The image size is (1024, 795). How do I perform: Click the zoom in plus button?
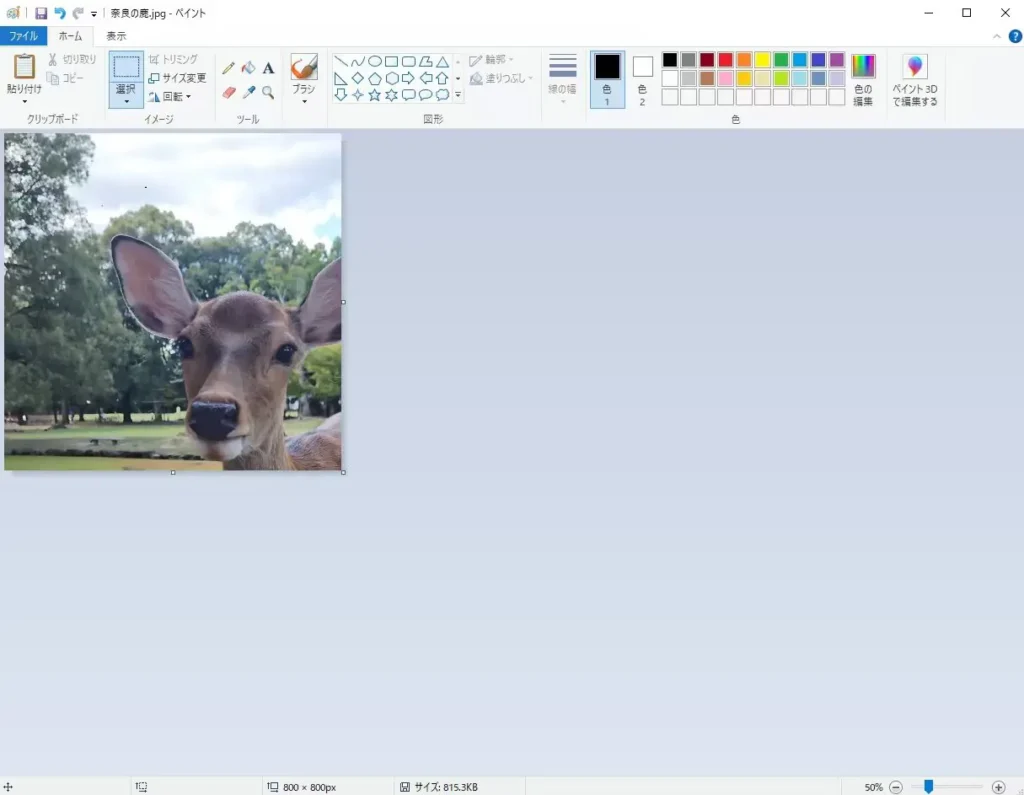998,787
